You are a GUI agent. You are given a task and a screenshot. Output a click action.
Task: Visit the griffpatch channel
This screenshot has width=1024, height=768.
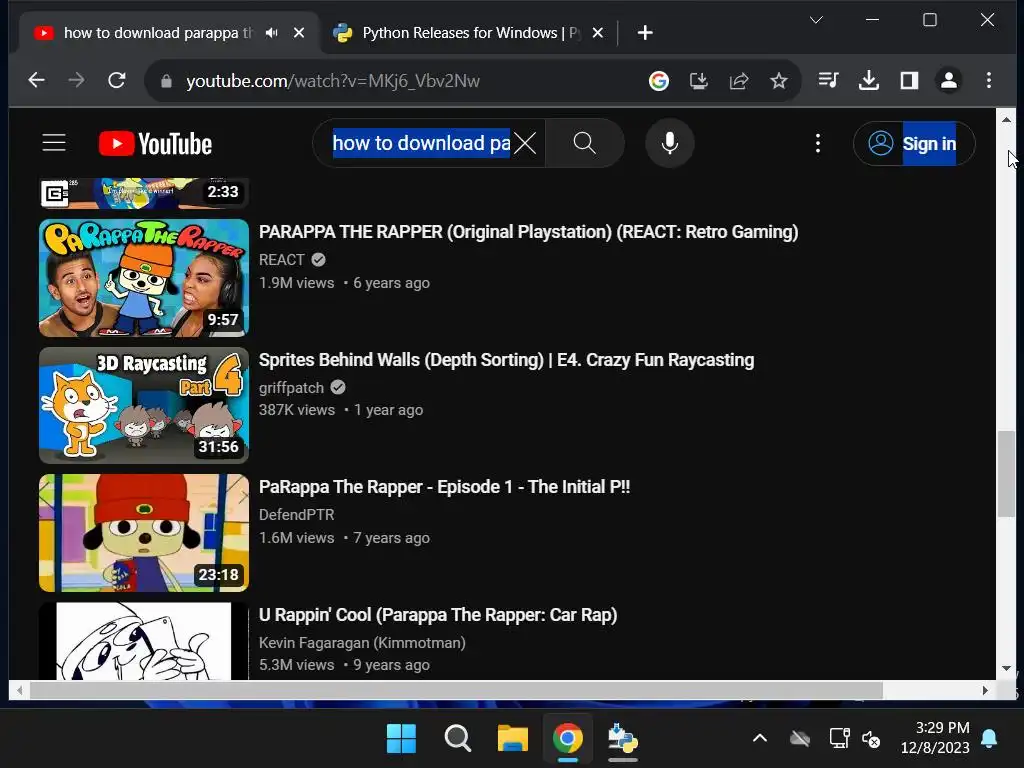[x=291, y=387]
